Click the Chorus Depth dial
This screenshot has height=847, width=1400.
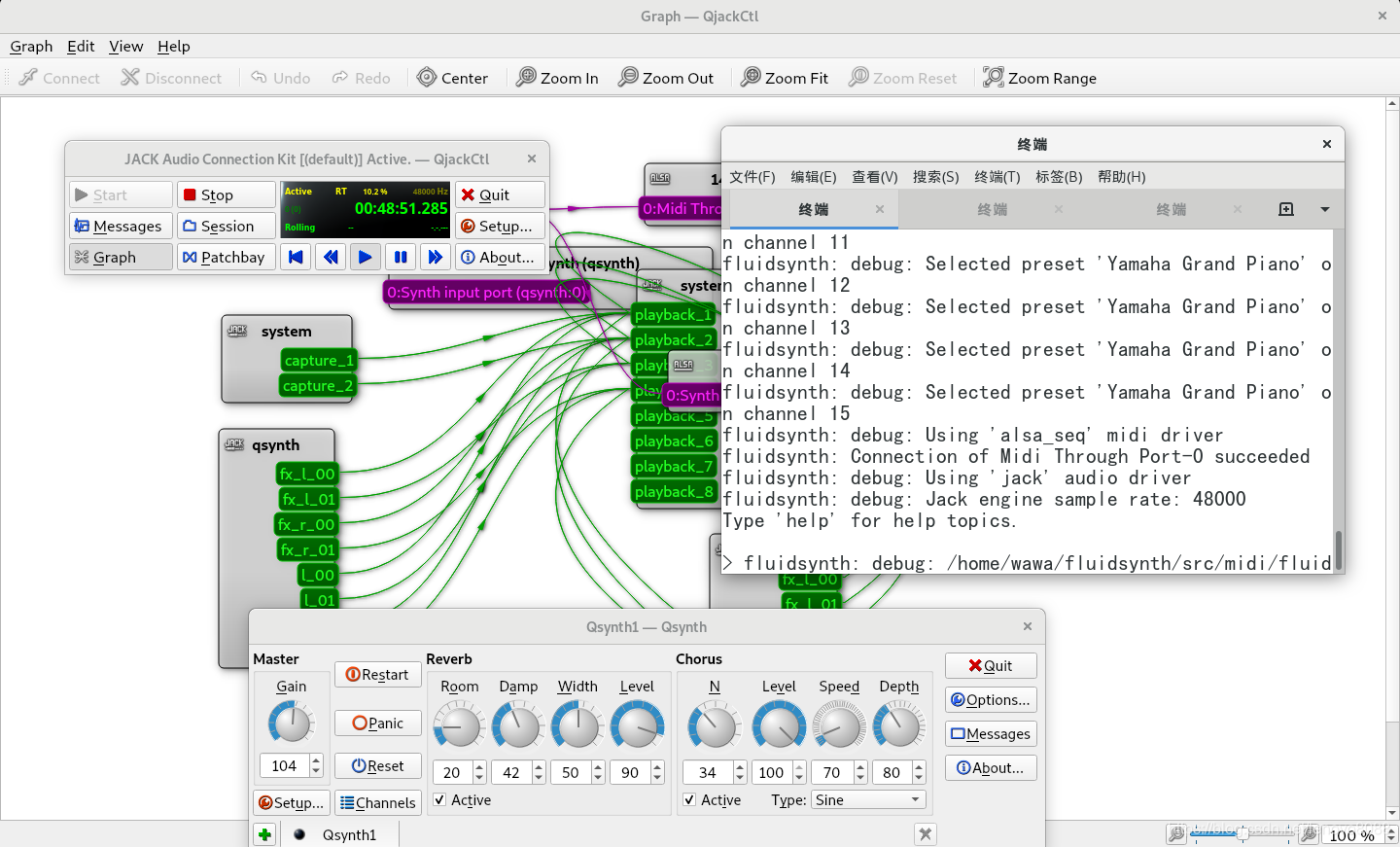898,725
